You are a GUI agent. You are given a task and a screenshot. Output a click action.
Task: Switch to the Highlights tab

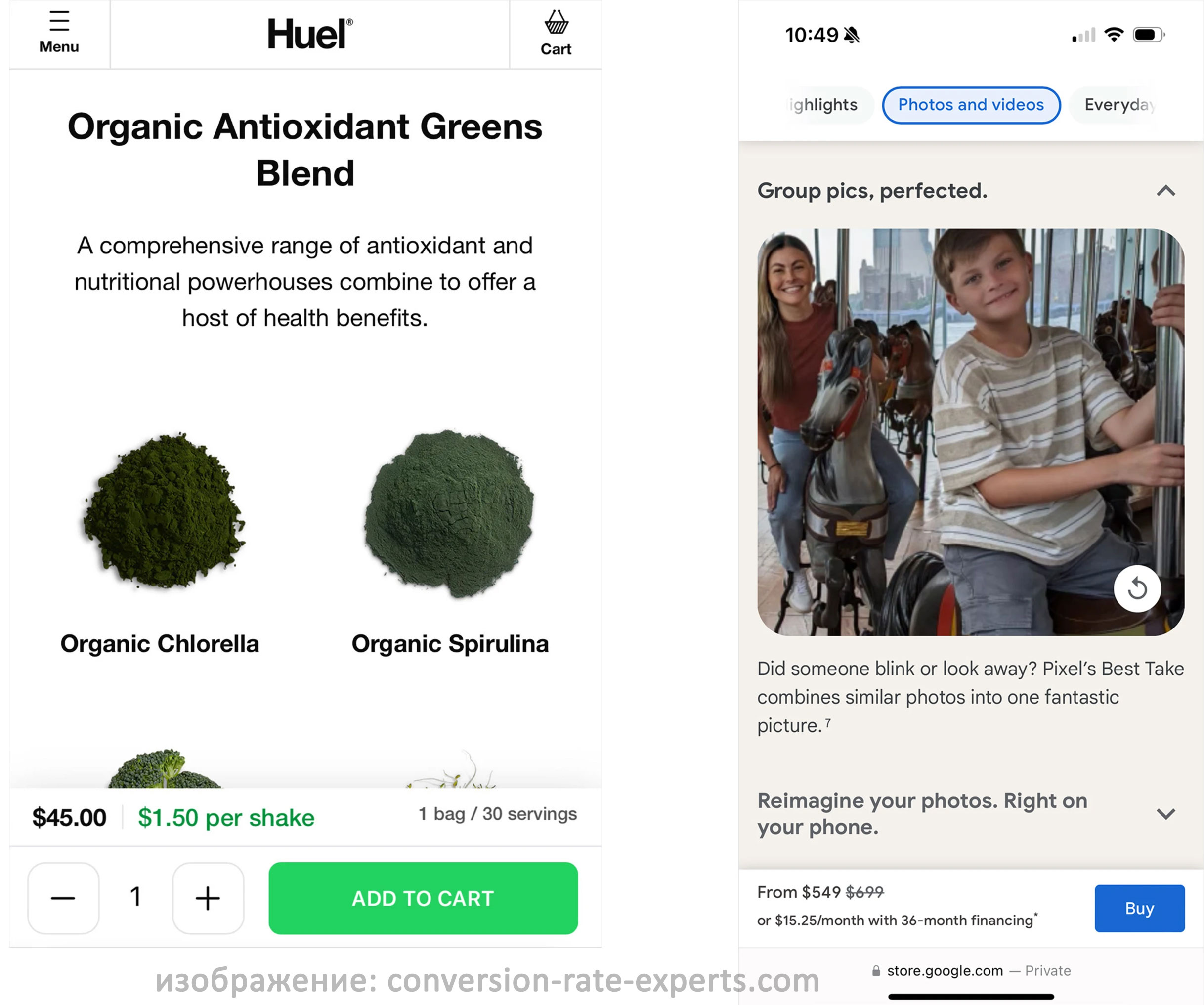[823, 105]
